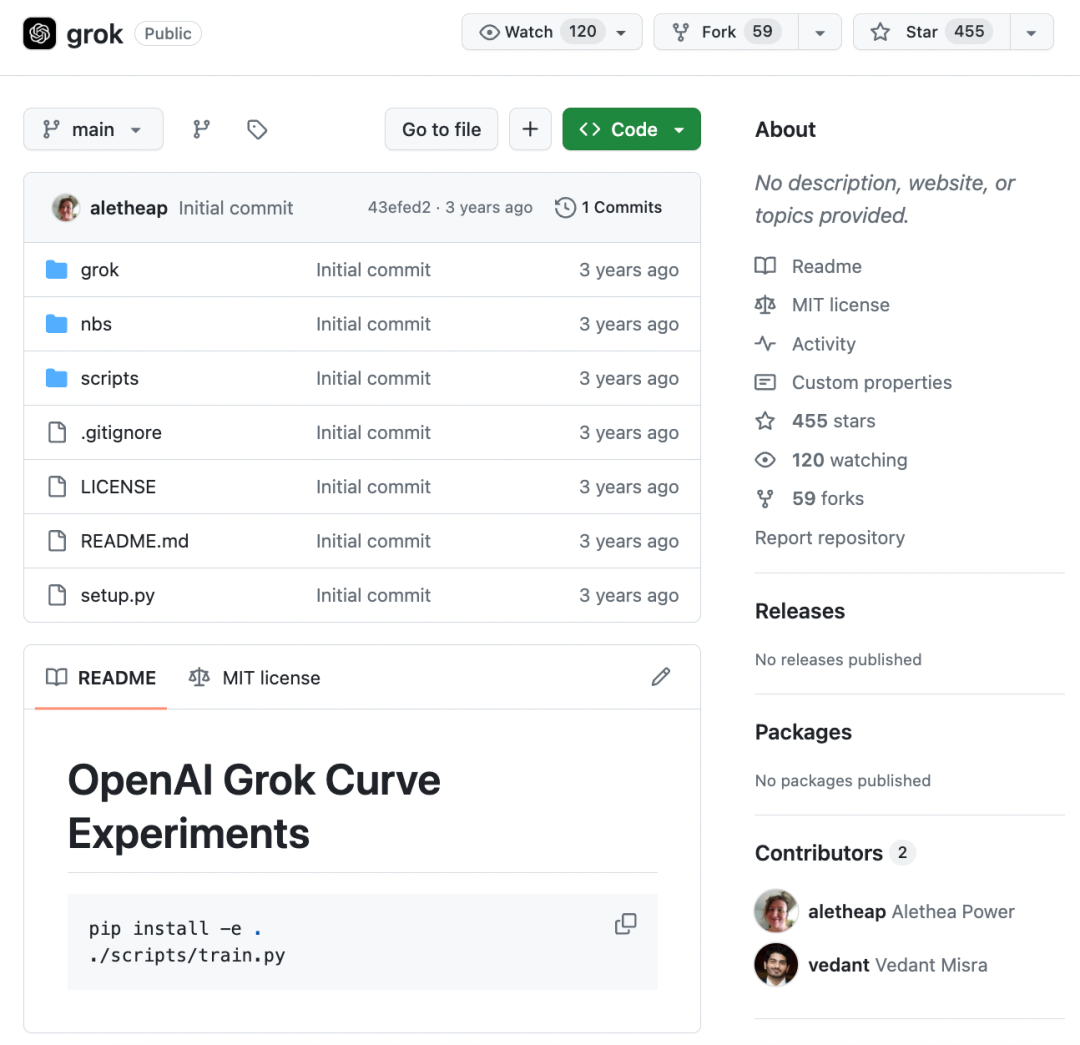Open the add file plus button
This screenshot has height=1045, width=1080.
(530, 129)
